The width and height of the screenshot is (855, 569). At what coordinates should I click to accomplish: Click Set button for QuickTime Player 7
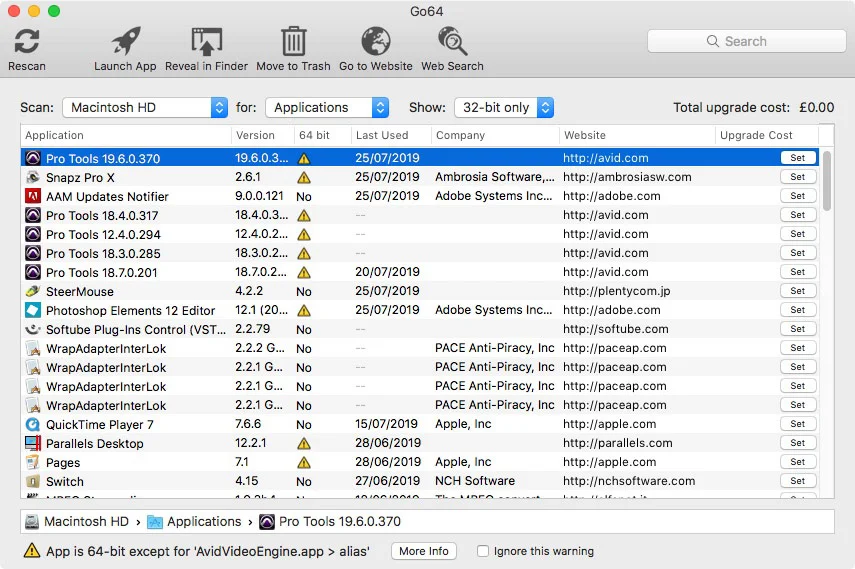798,424
